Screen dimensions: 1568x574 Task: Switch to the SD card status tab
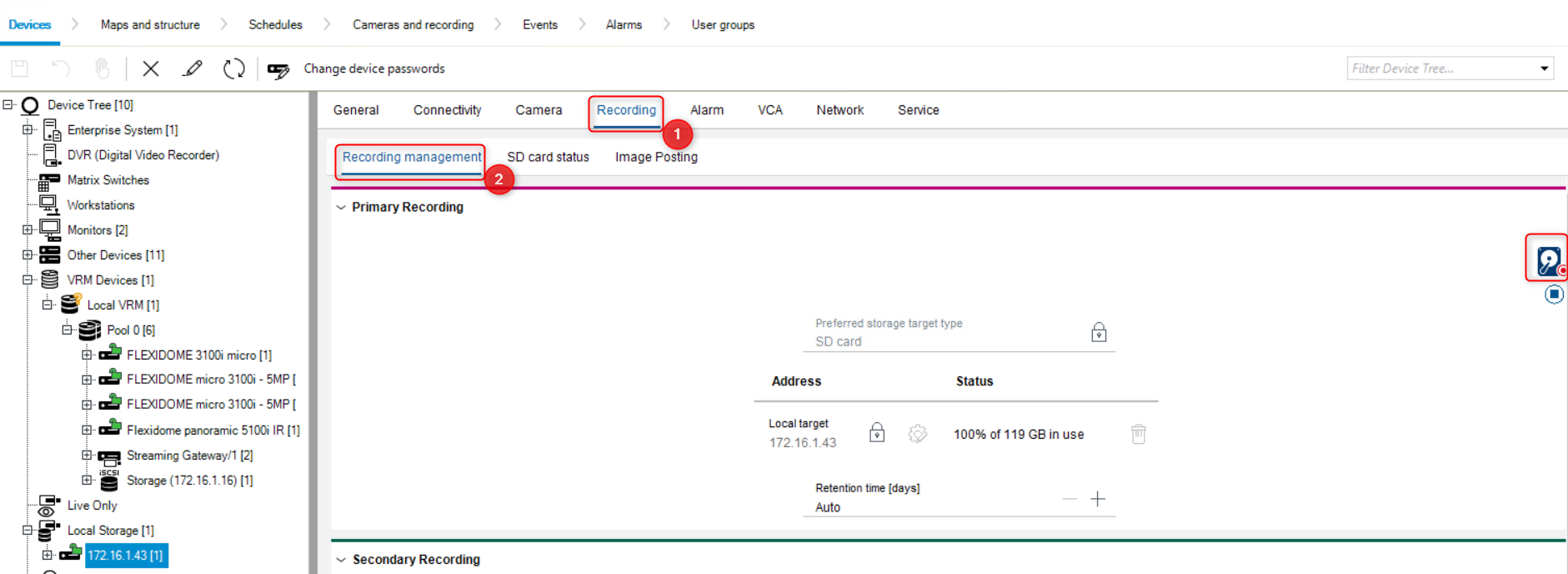548,157
